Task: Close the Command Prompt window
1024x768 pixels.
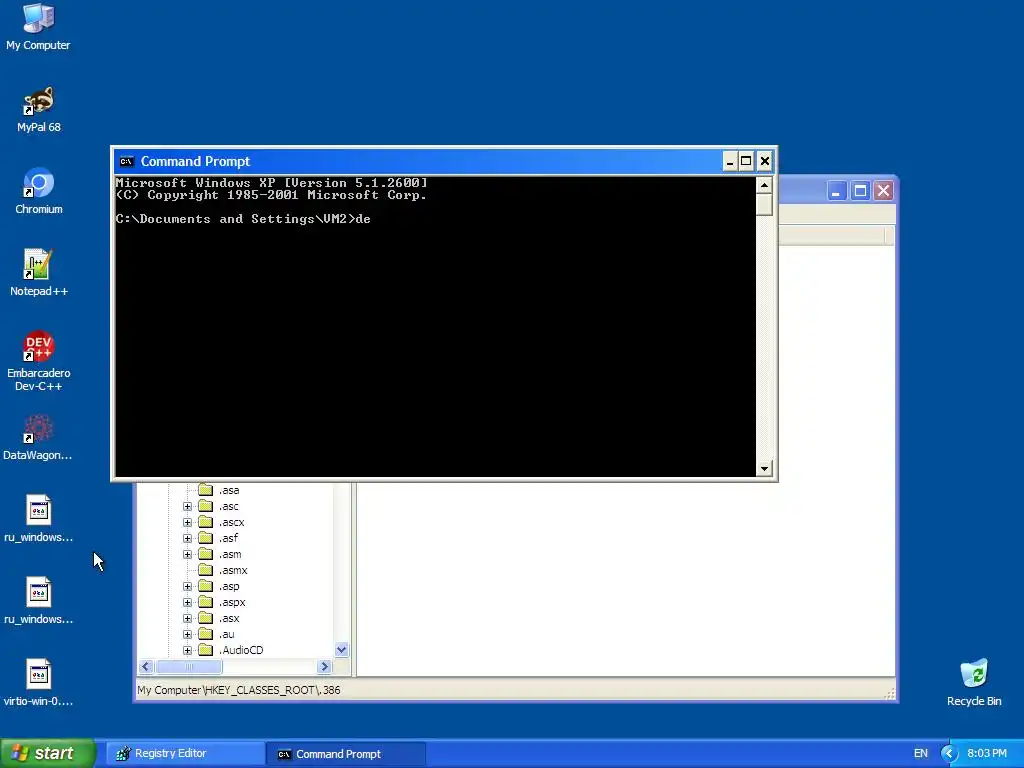Action: click(765, 161)
